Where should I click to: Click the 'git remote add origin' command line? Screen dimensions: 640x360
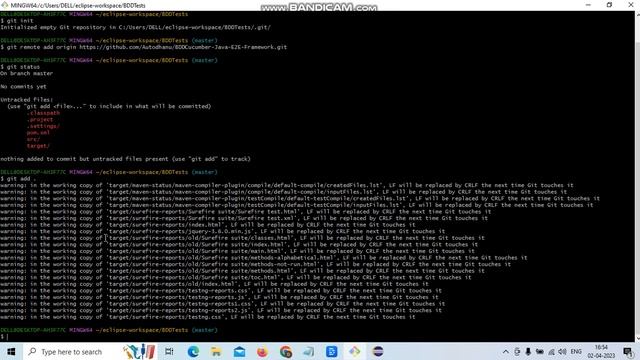point(144,47)
